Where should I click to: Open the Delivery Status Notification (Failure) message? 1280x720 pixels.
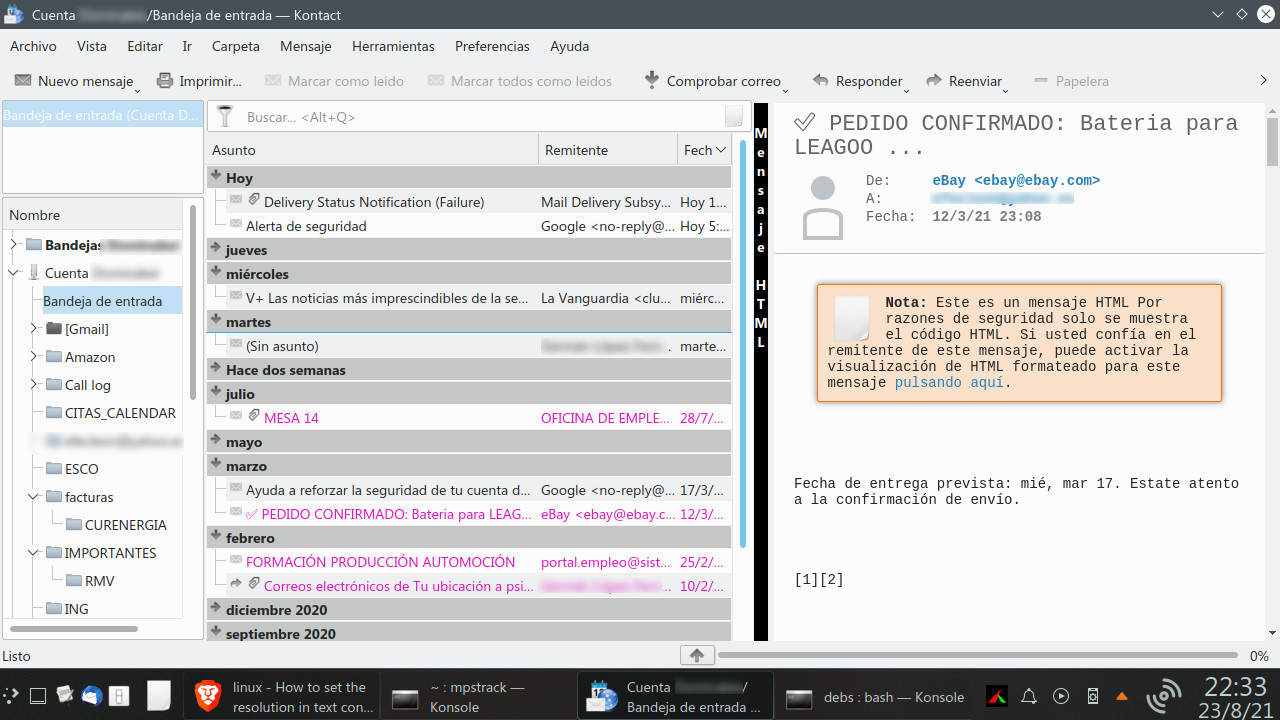point(470,202)
